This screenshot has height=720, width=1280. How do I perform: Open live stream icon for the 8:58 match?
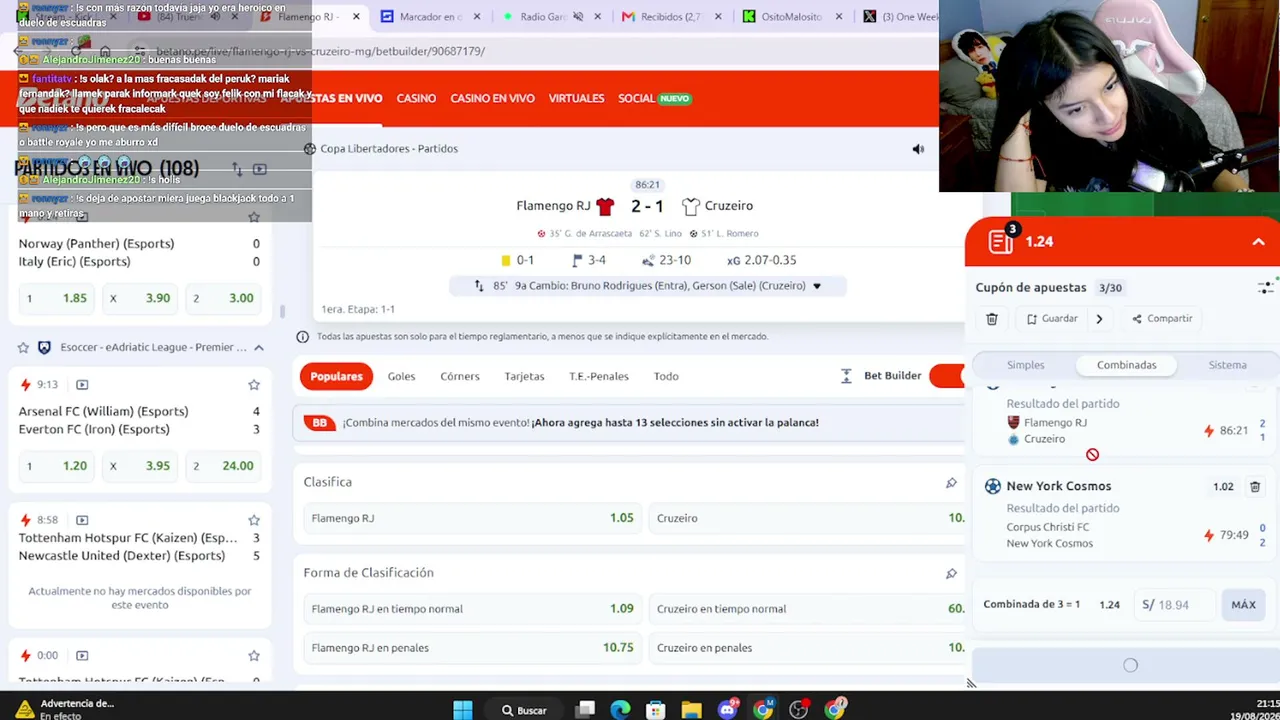pyautogui.click(x=82, y=520)
